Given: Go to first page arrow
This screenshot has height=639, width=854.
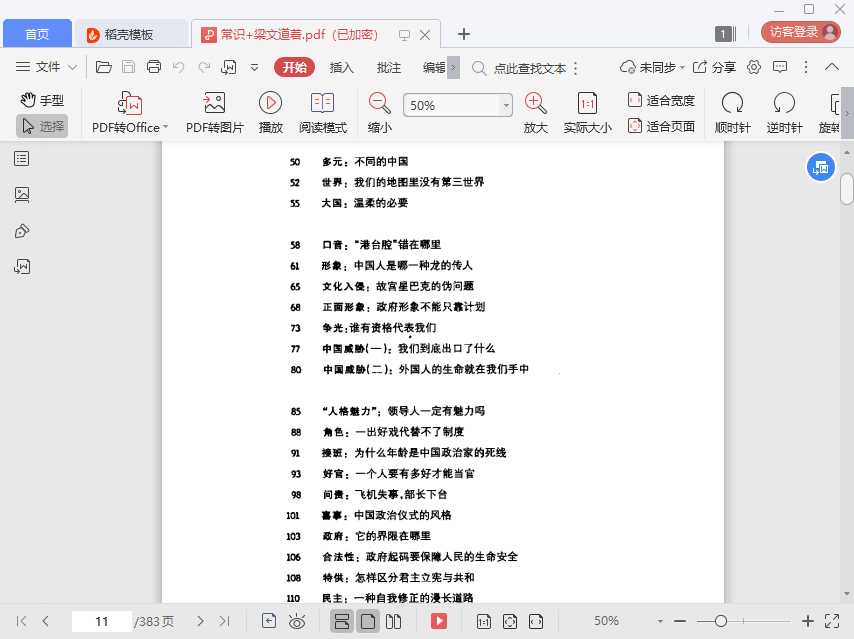Looking at the screenshot, I should pos(22,621).
